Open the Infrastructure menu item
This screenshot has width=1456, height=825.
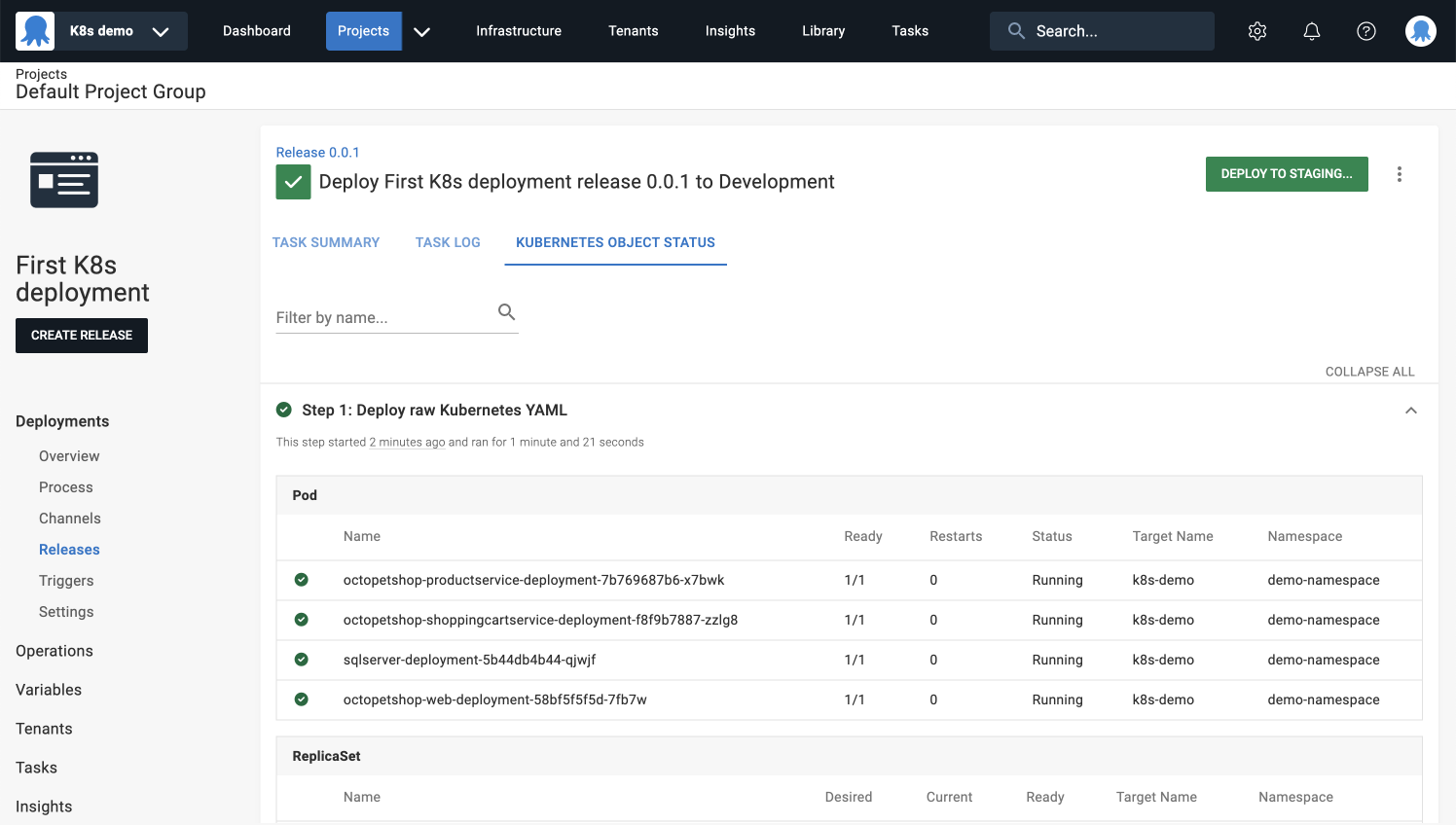click(518, 30)
